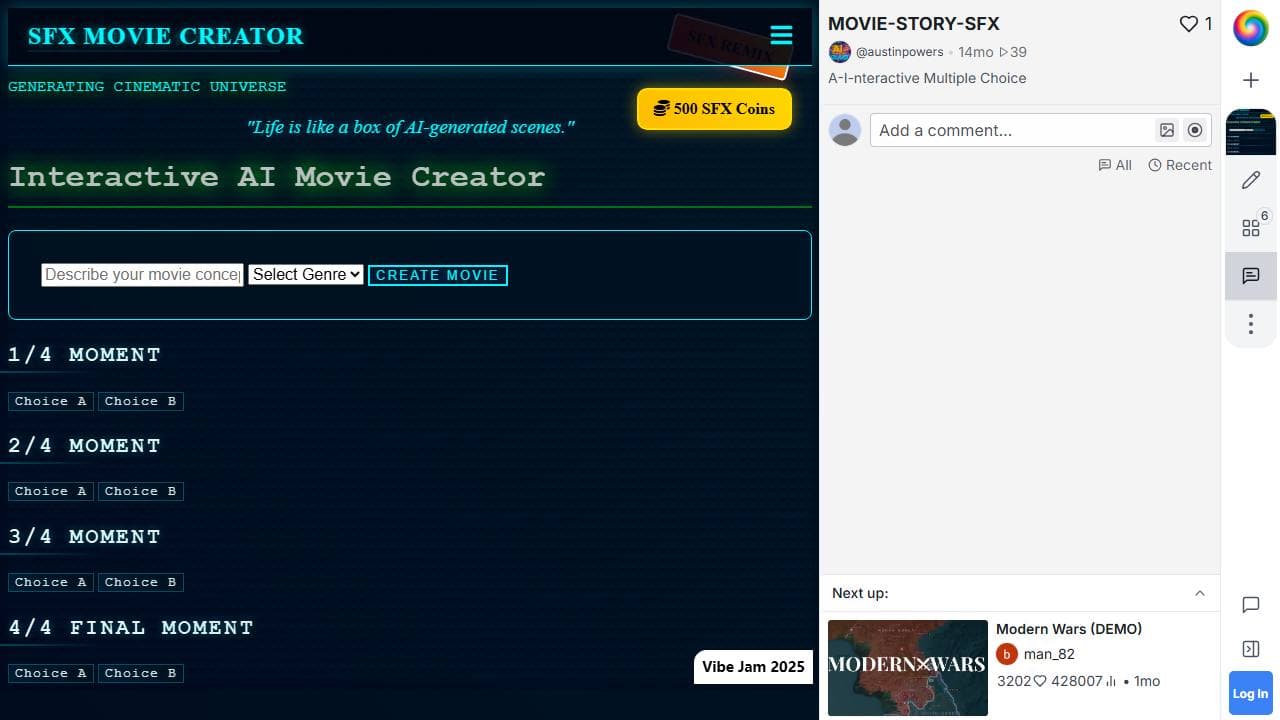The image size is (1280, 720).
Task: Attach an image to the comment
Action: [1167, 130]
